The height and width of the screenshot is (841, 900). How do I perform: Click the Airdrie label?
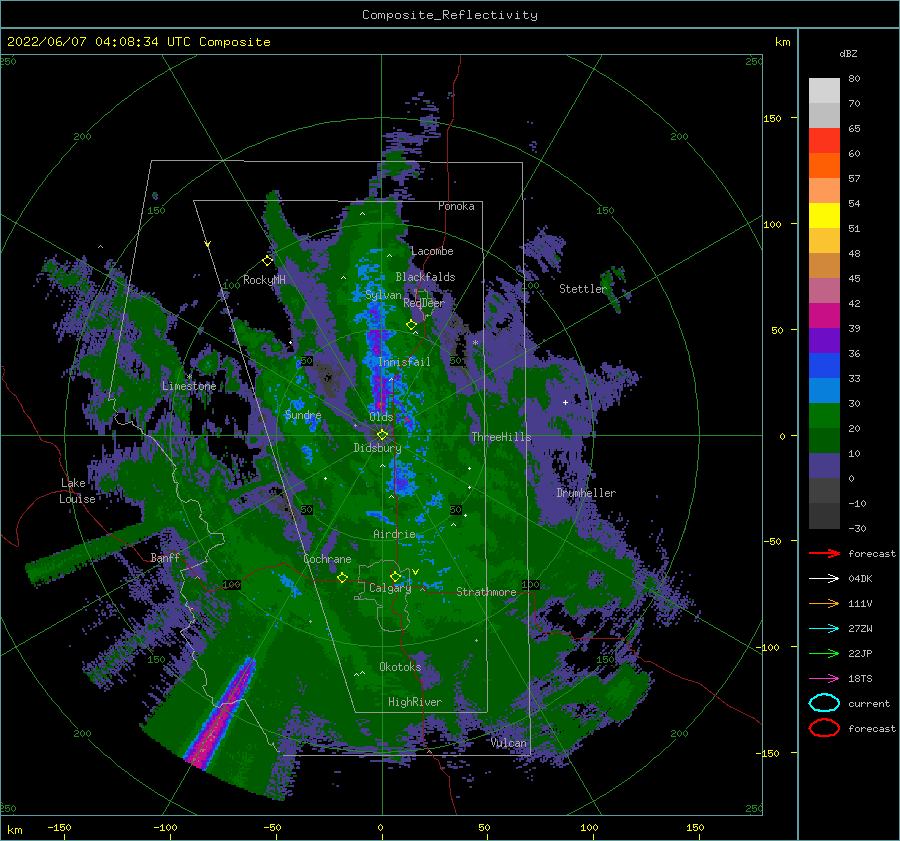pyautogui.click(x=394, y=534)
